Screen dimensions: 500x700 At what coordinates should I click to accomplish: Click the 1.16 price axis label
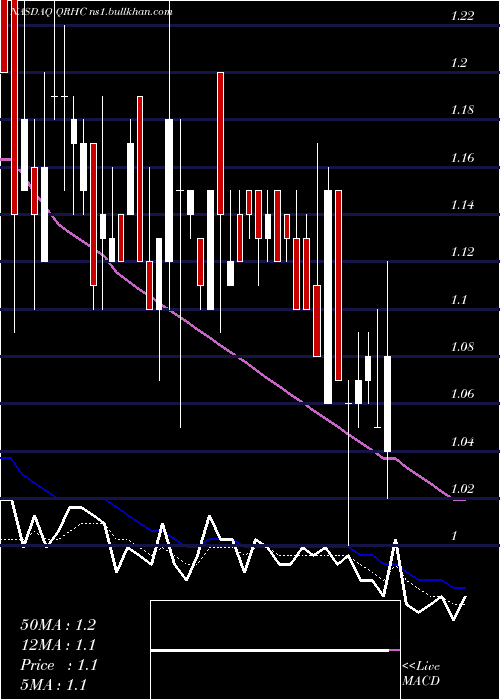pos(462,158)
